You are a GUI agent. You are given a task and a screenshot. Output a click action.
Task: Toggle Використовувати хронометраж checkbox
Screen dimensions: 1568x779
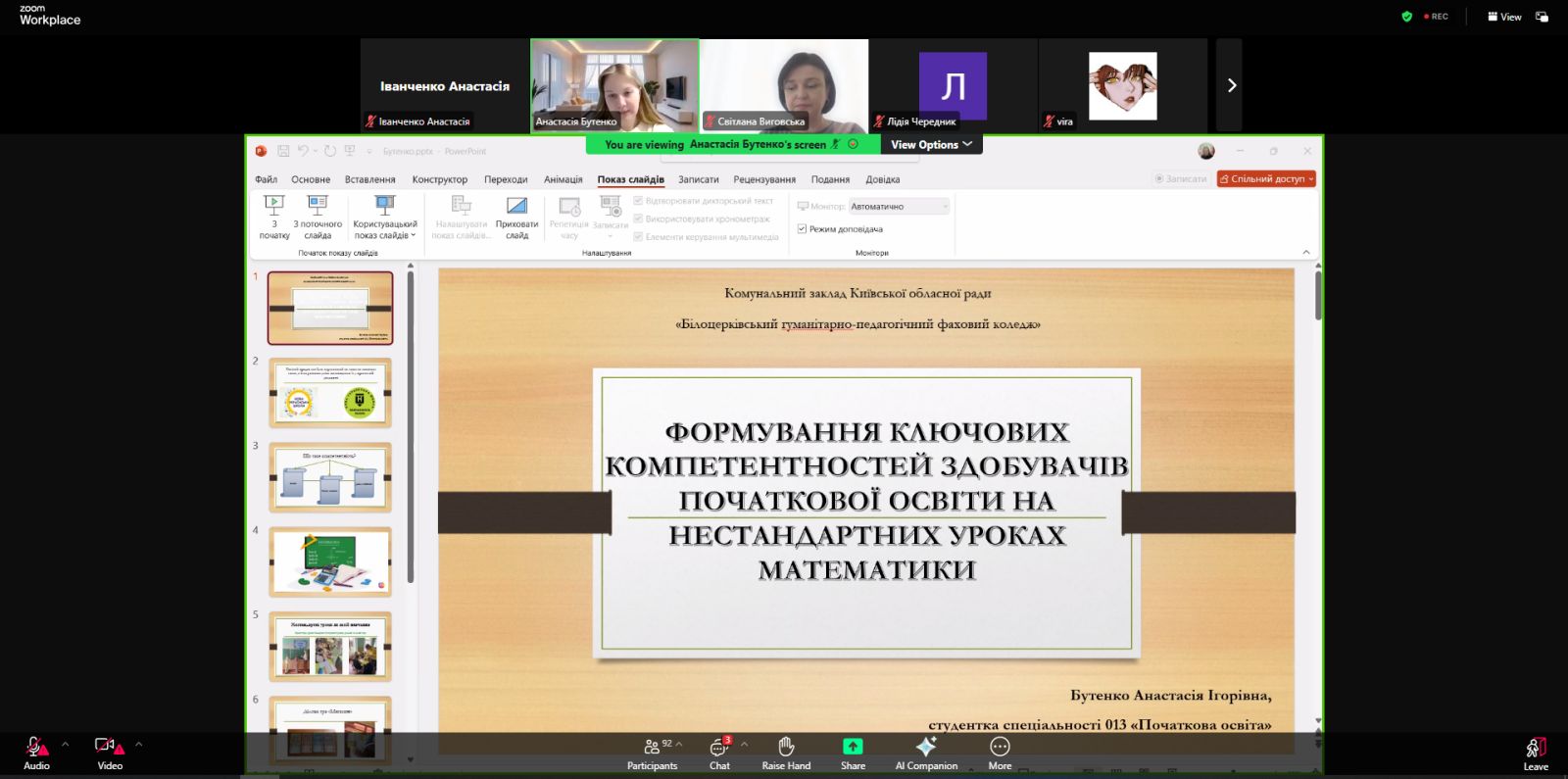[638, 219]
